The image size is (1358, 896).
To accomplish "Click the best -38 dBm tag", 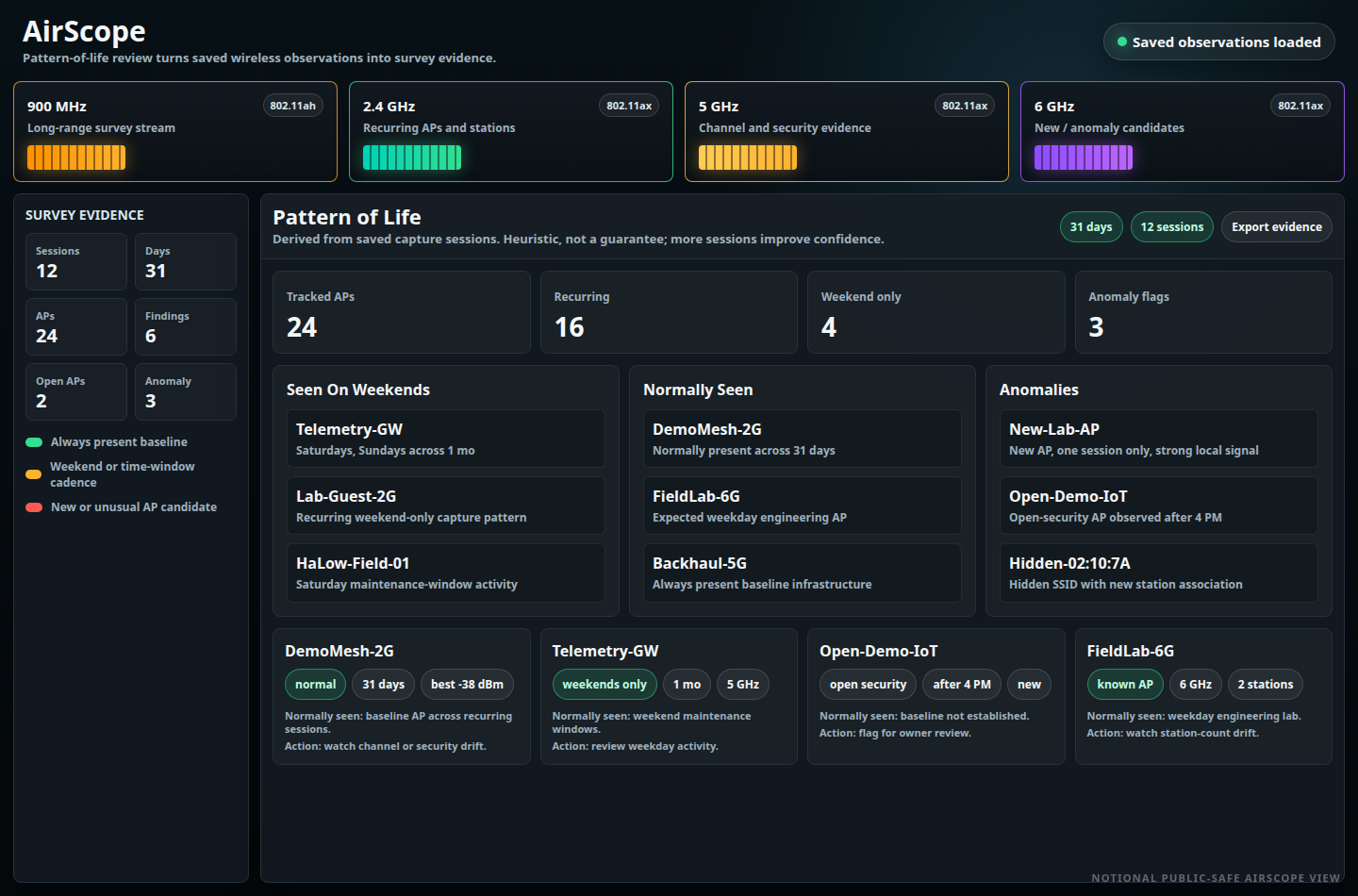I will tap(467, 685).
